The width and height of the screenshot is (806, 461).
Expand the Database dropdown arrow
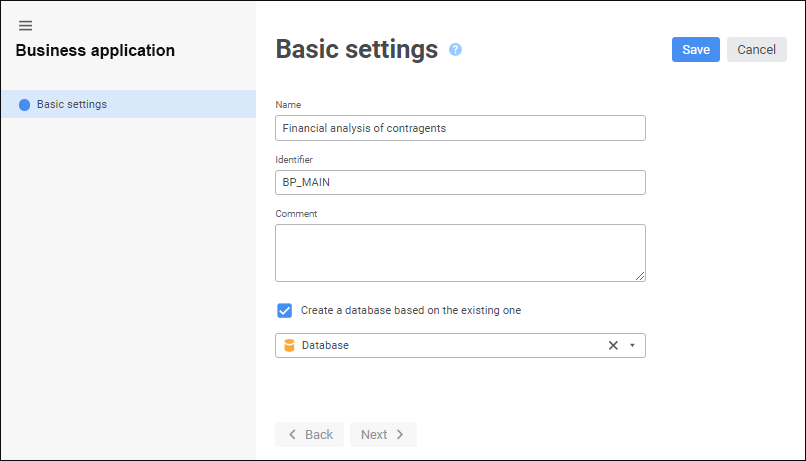pos(632,345)
